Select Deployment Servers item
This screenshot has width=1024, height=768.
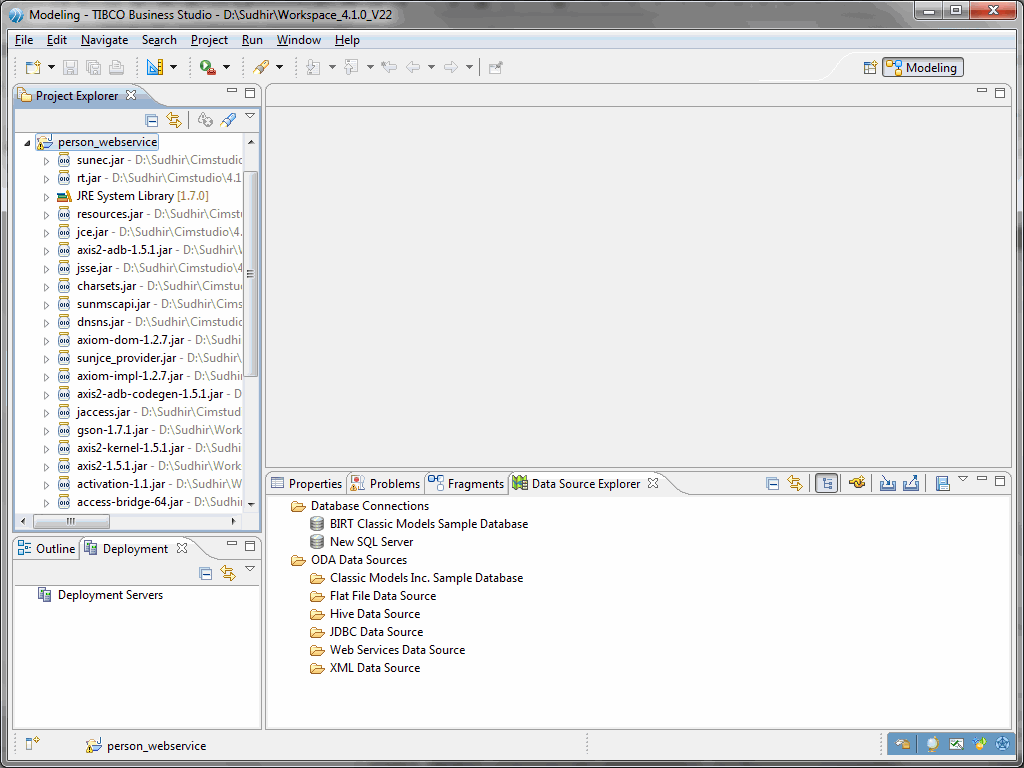[110, 595]
